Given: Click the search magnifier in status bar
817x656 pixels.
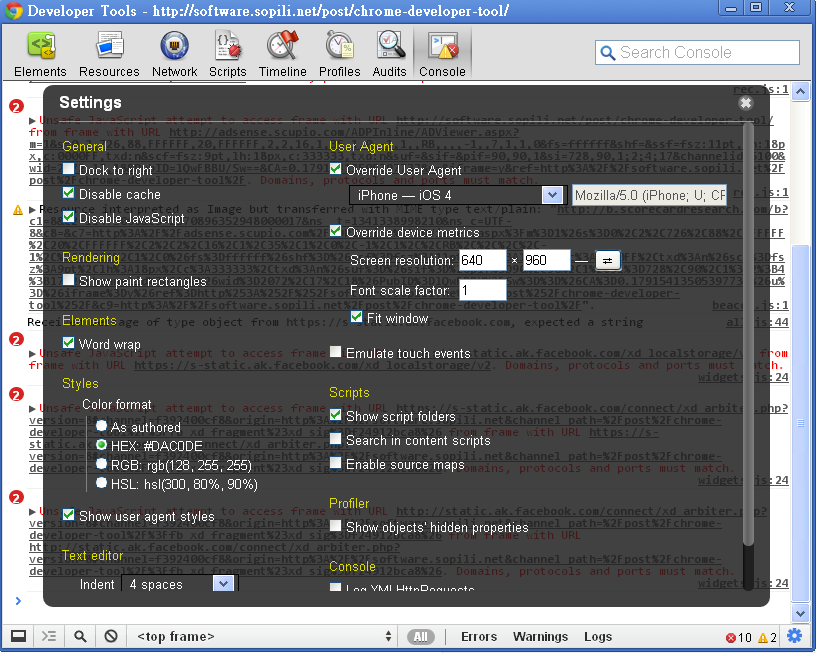Looking at the screenshot, I should coord(80,636).
